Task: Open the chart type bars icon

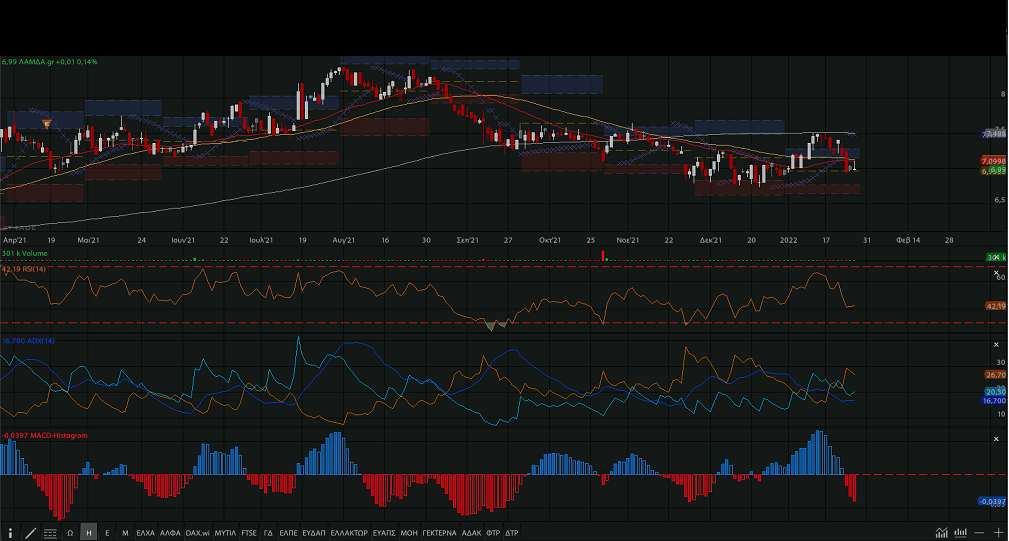Action: [x=961, y=533]
